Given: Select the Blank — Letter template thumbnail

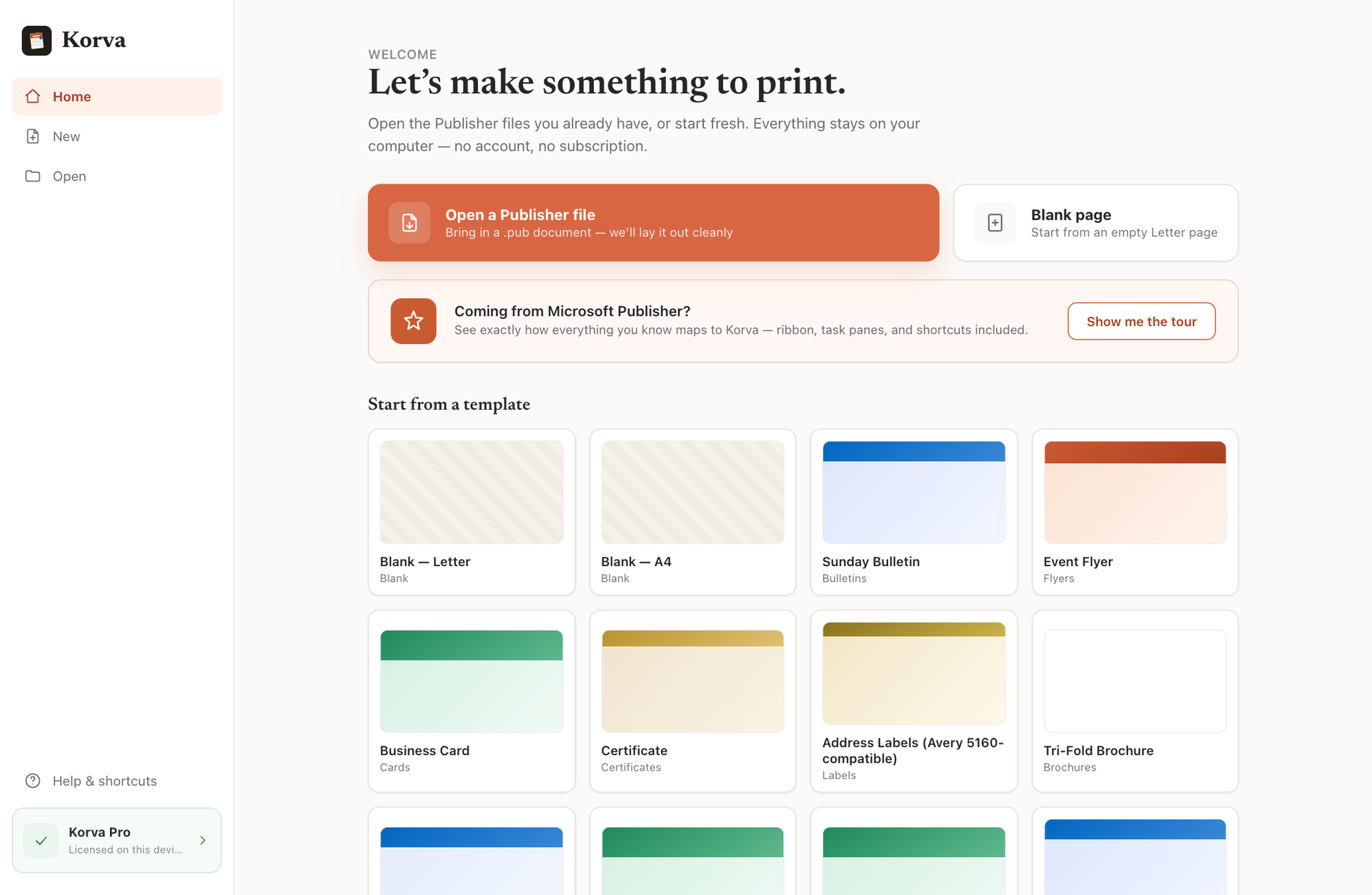Looking at the screenshot, I should point(472,492).
